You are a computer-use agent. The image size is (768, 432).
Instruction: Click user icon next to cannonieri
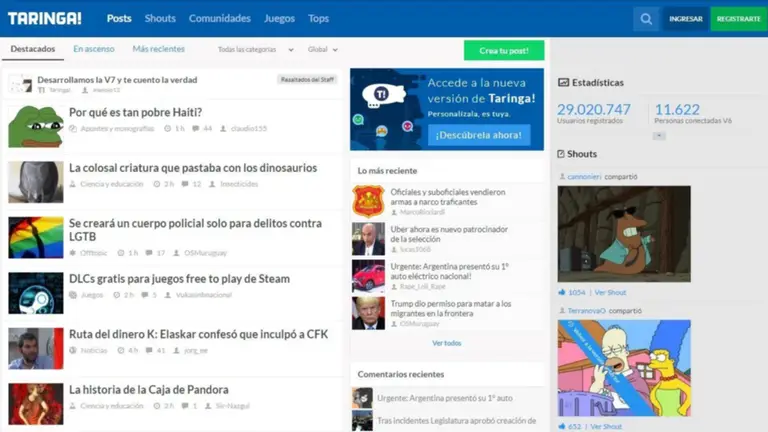click(562, 177)
